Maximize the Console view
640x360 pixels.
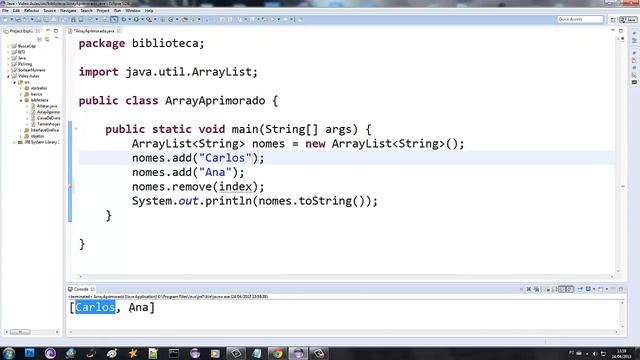pos(621,289)
